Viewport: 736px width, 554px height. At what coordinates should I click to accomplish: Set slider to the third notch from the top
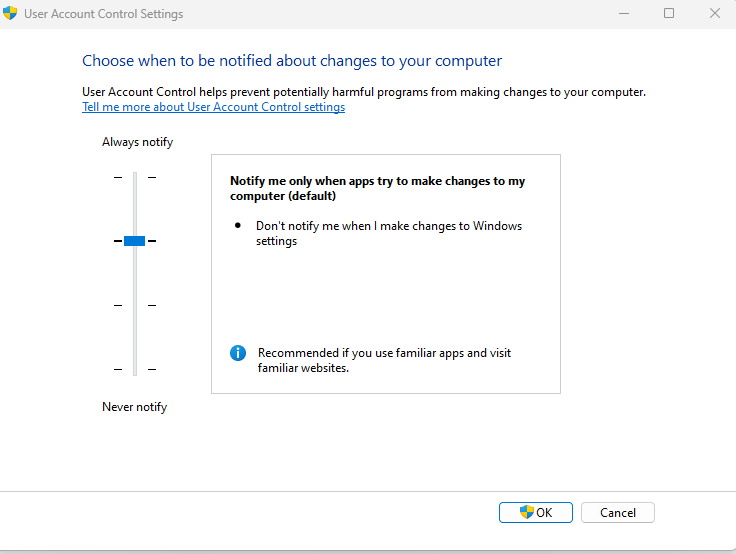pos(135,305)
